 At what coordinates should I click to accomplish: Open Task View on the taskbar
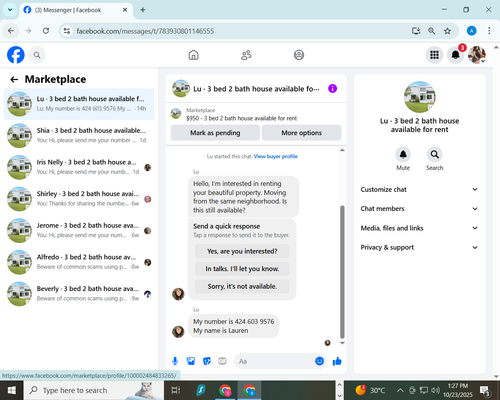176,390
